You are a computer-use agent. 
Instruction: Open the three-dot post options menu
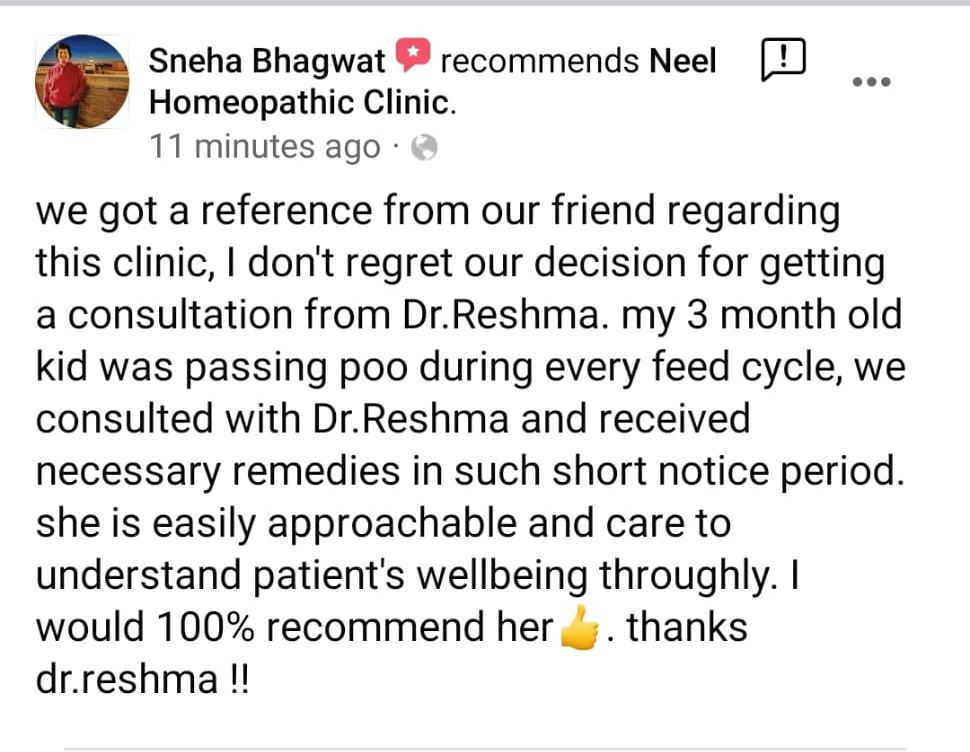click(x=870, y=82)
